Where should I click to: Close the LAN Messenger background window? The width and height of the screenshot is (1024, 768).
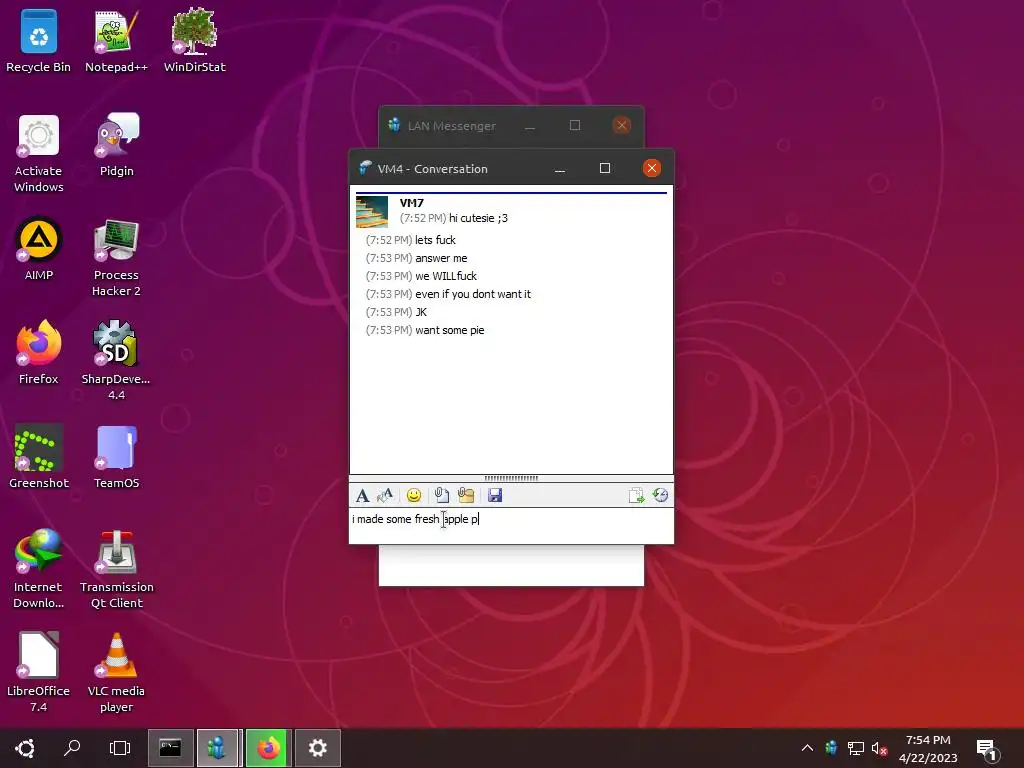[622, 125]
